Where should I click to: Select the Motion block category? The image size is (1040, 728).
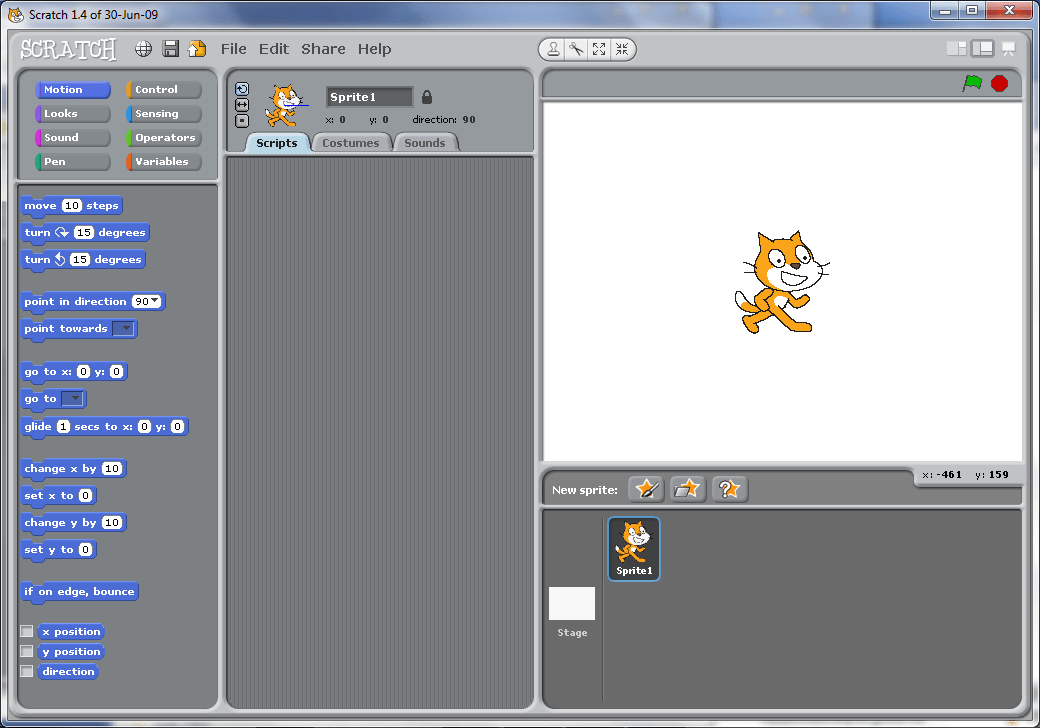(72, 90)
